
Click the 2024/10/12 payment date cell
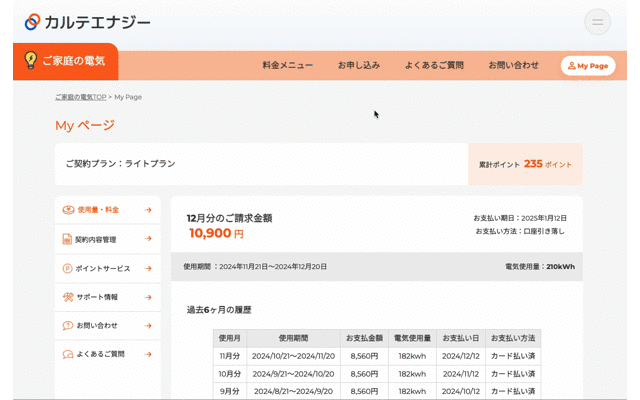coord(461,391)
